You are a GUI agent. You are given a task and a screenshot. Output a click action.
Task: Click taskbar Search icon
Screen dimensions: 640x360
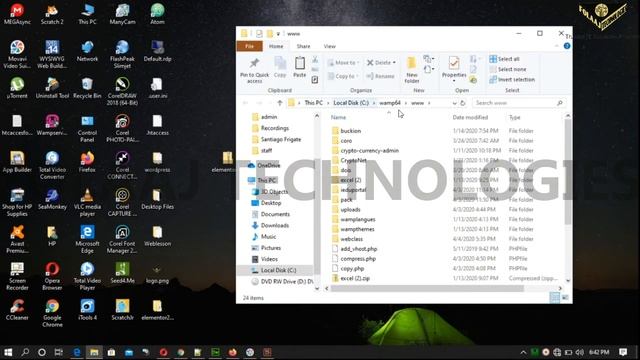click(25, 352)
